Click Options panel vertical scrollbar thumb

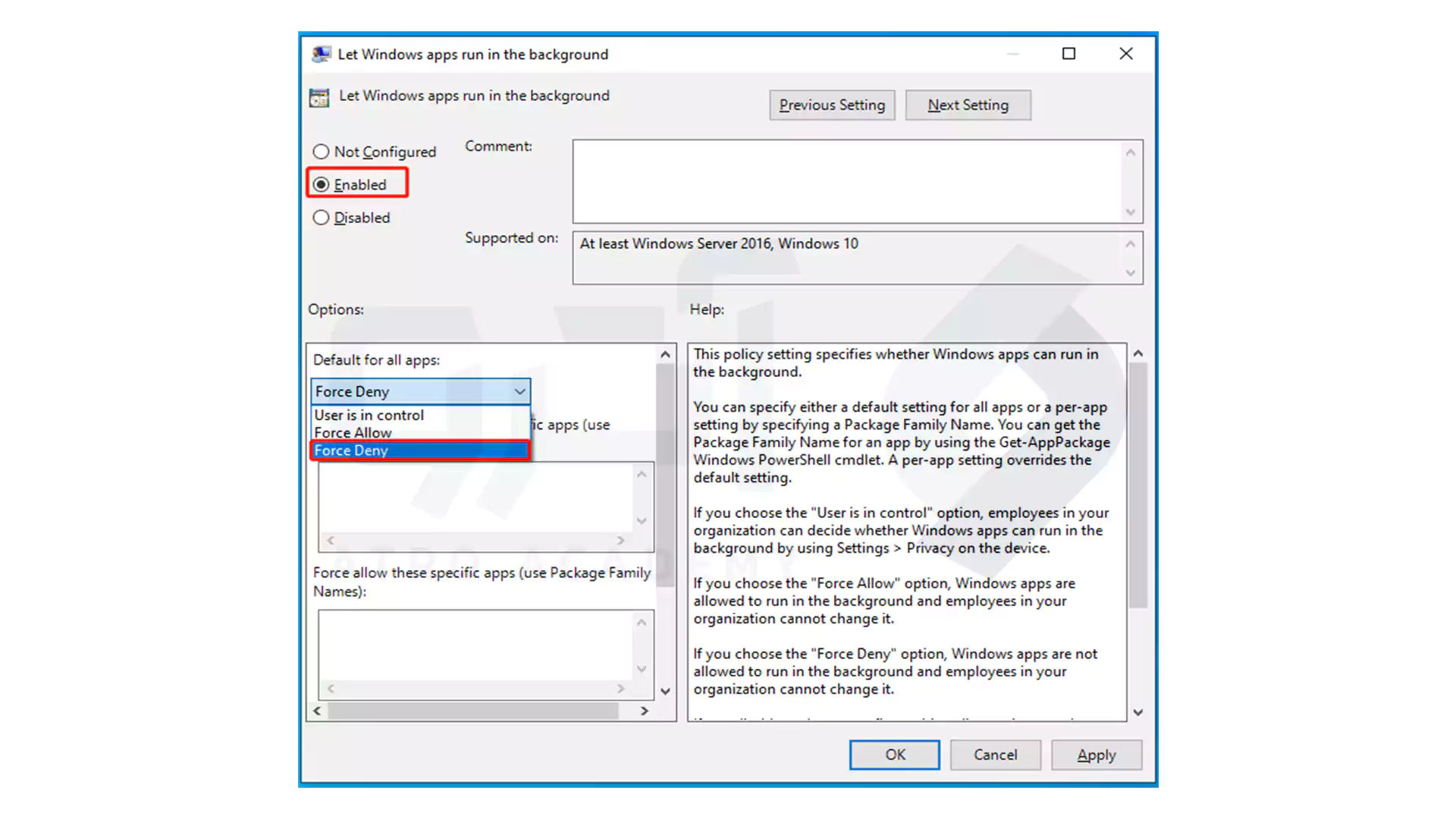pos(665,475)
